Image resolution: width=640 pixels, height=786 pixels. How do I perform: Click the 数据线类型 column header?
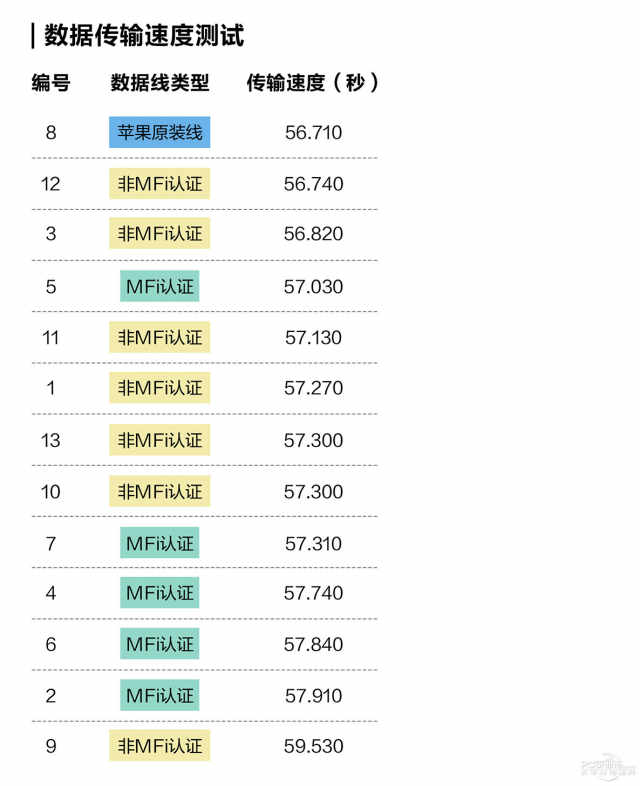click(x=159, y=83)
